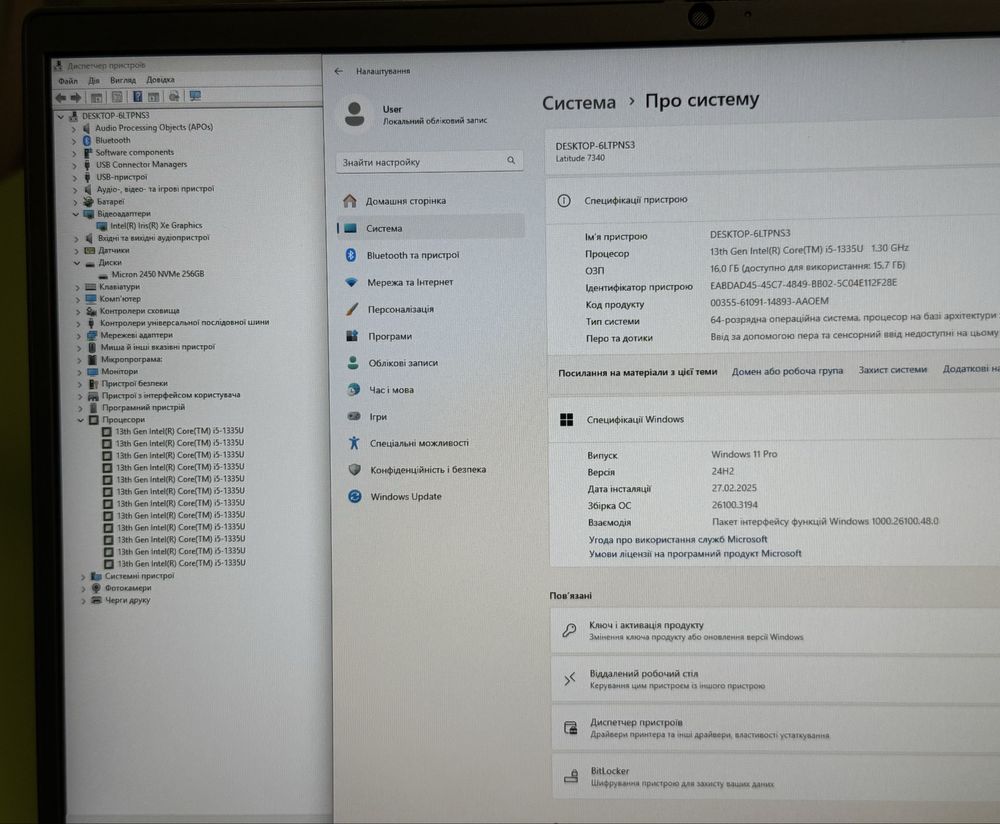Open Диспетчер пристроїв related setting

coord(776,728)
